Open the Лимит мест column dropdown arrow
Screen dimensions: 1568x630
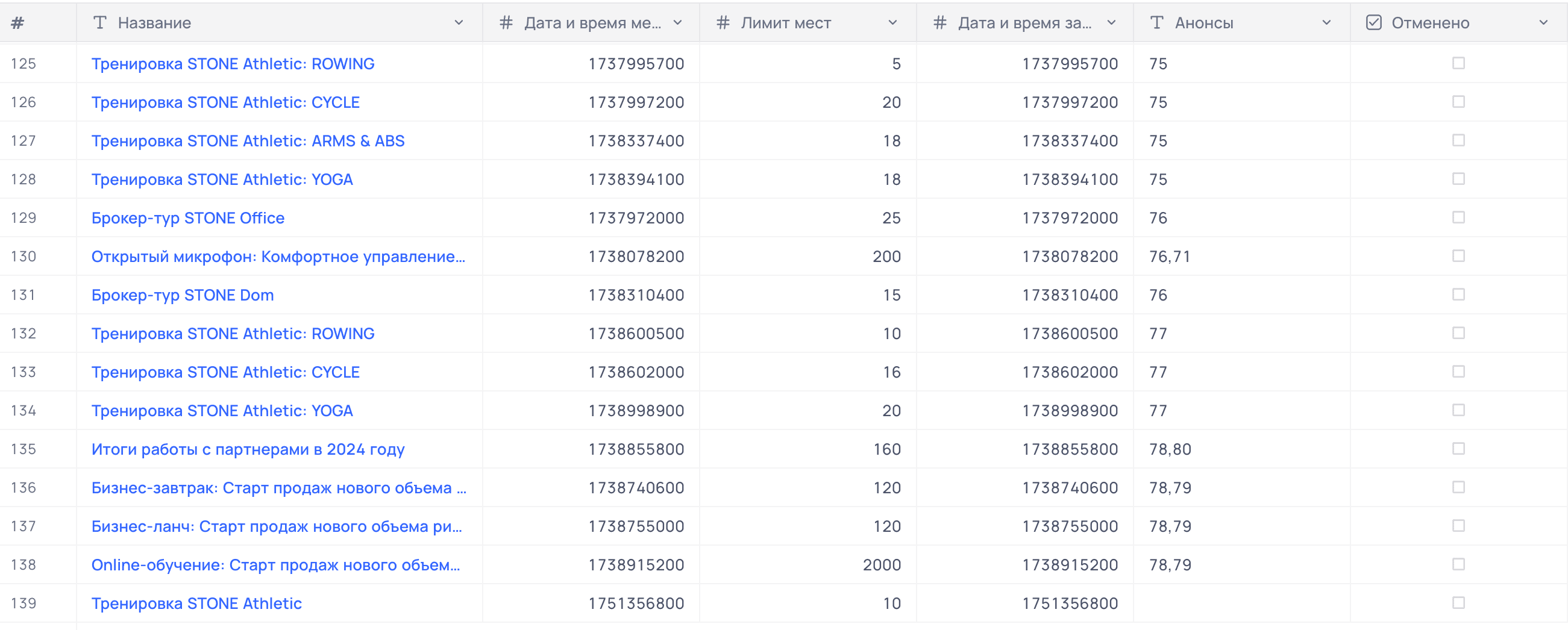pyautogui.click(x=893, y=23)
